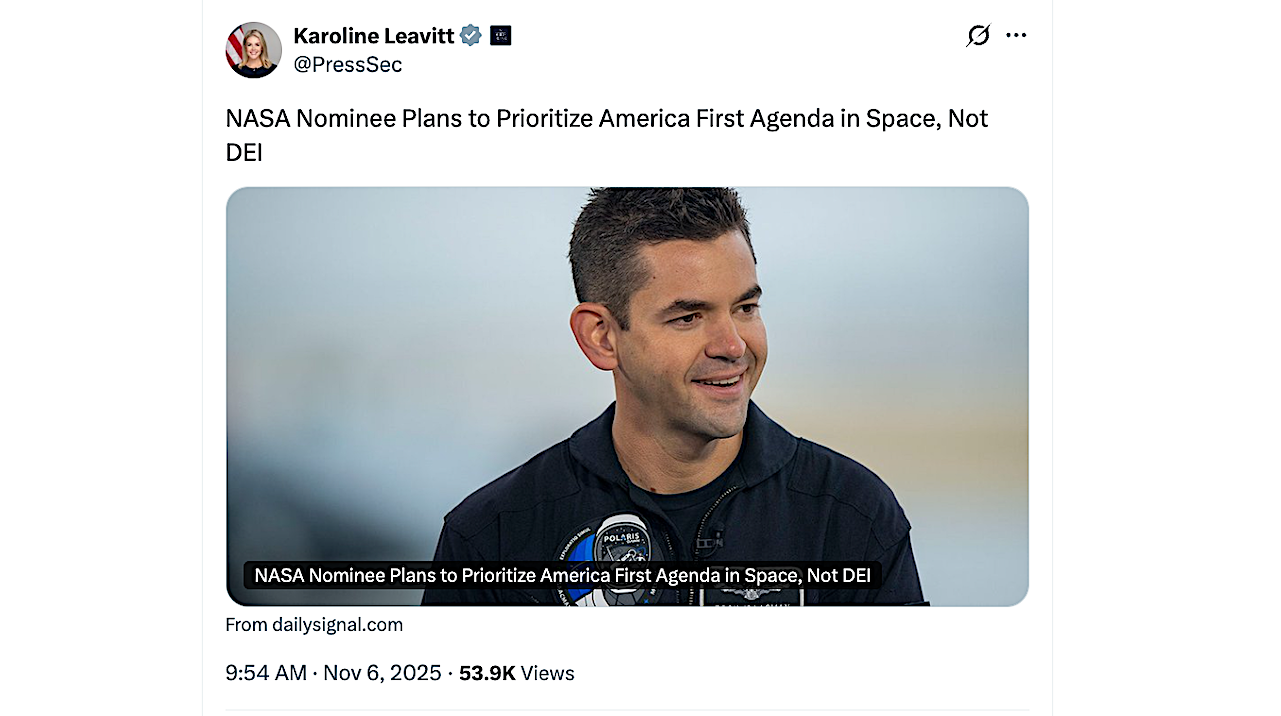Click the Polaris patch area of the preview photo
Image resolution: width=1281 pixels, height=716 pixels.
[619, 538]
